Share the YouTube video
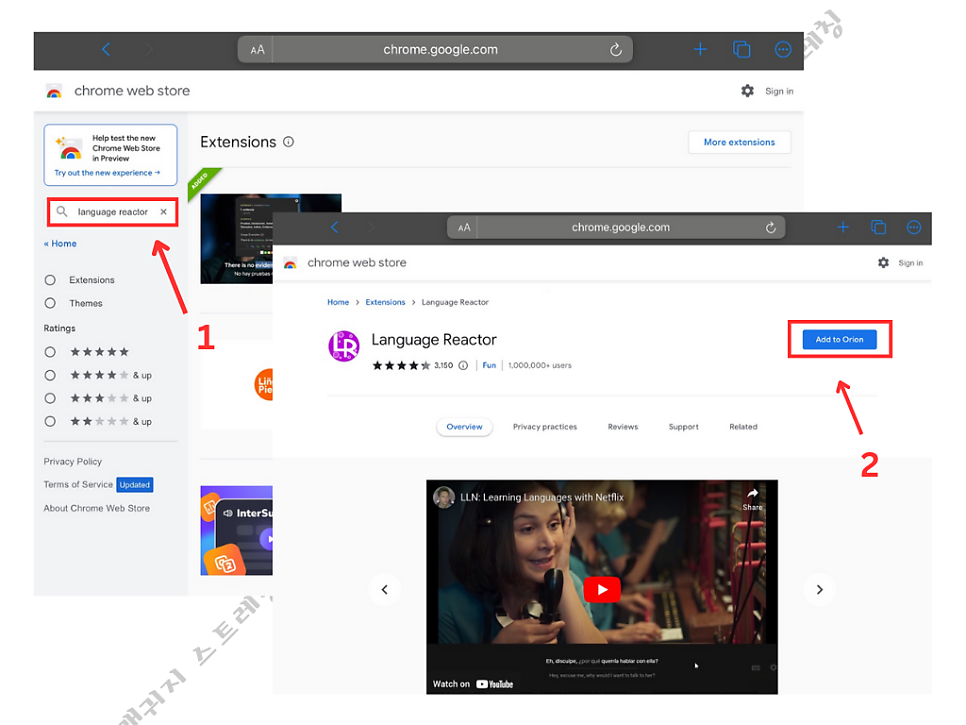966x725 pixels. [752, 500]
